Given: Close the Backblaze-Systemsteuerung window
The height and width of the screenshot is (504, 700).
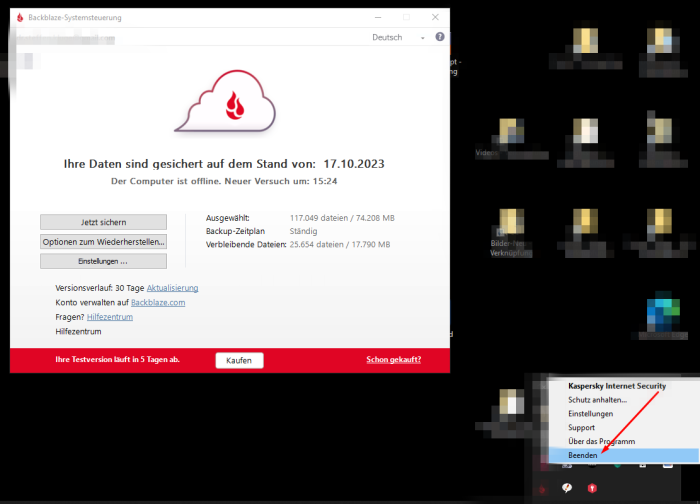Looking at the screenshot, I should [x=435, y=17].
